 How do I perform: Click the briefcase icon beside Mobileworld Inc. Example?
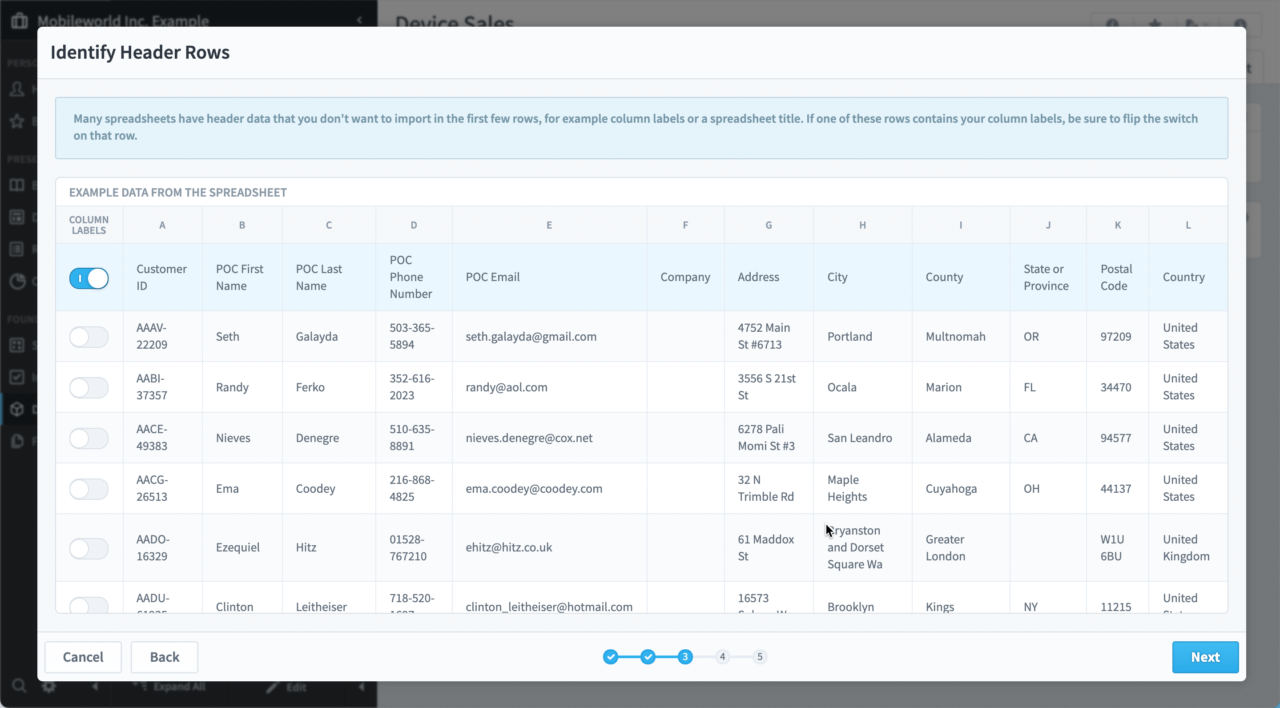click(x=18, y=21)
